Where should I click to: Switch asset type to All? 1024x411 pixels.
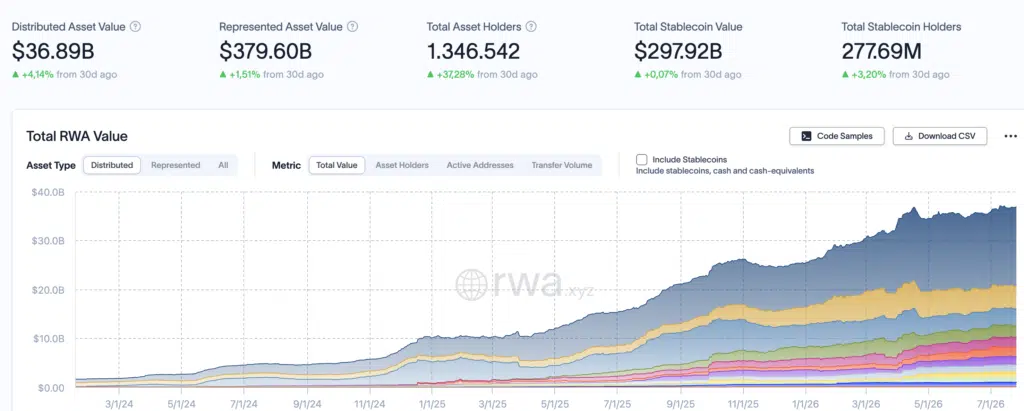pyautogui.click(x=223, y=165)
